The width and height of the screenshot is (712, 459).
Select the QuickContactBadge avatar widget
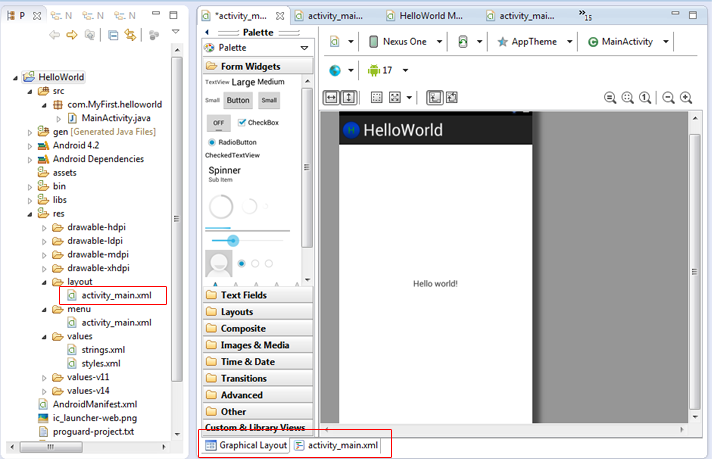(218, 263)
